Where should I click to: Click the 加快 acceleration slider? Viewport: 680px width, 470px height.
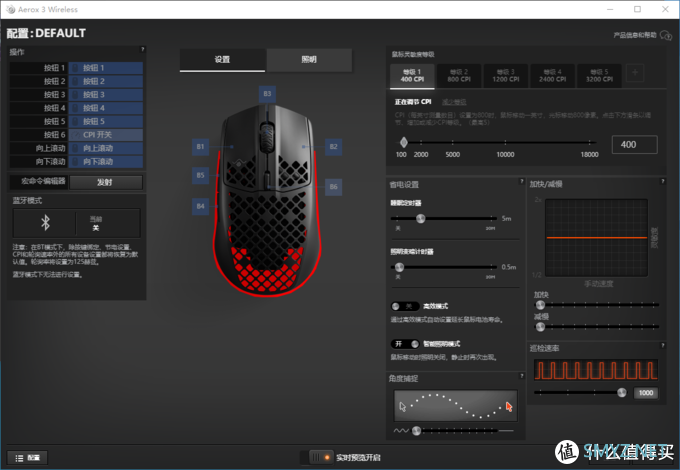(x=540, y=305)
